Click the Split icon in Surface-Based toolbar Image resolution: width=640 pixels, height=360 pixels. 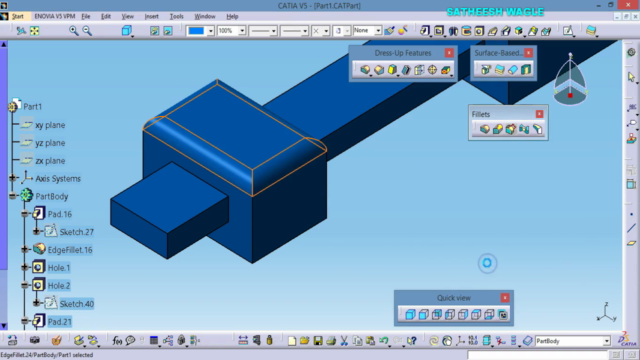[486, 70]
